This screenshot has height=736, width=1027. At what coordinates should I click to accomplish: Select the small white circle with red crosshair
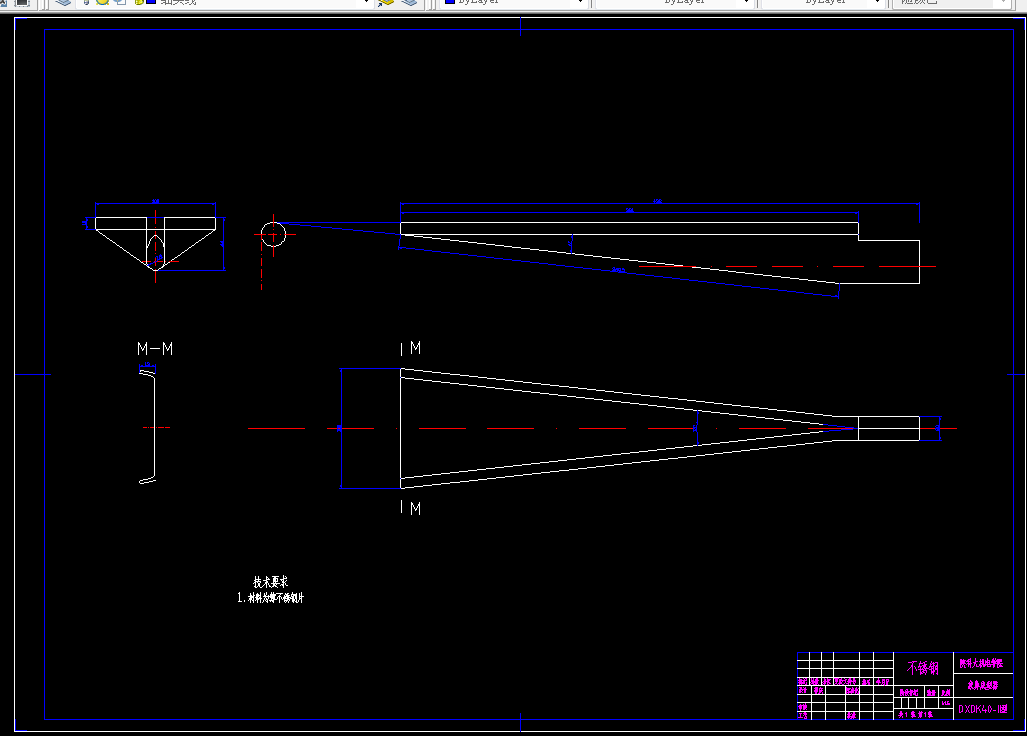(x=274, y=234)
